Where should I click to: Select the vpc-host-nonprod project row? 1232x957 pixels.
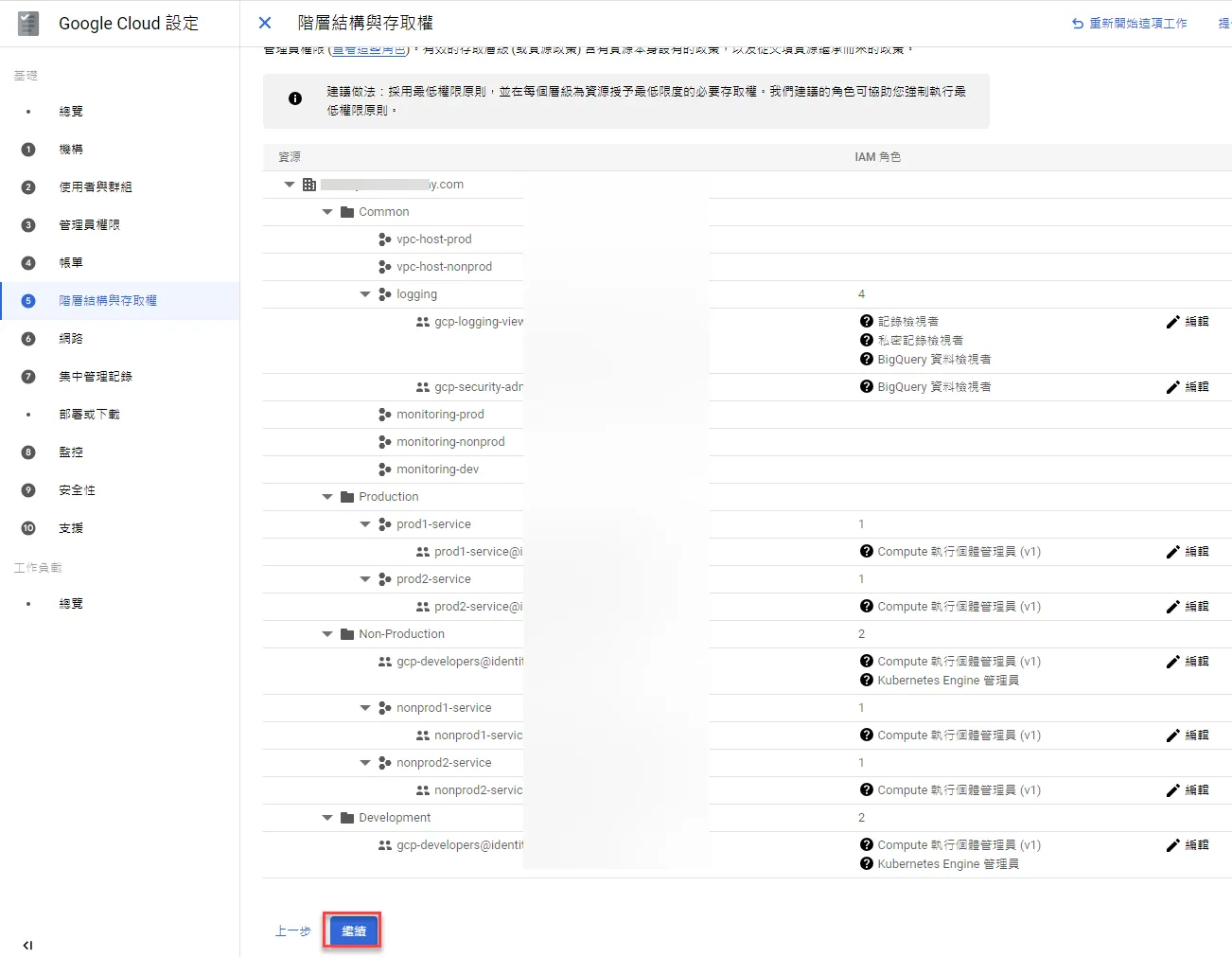pos(748,267)
